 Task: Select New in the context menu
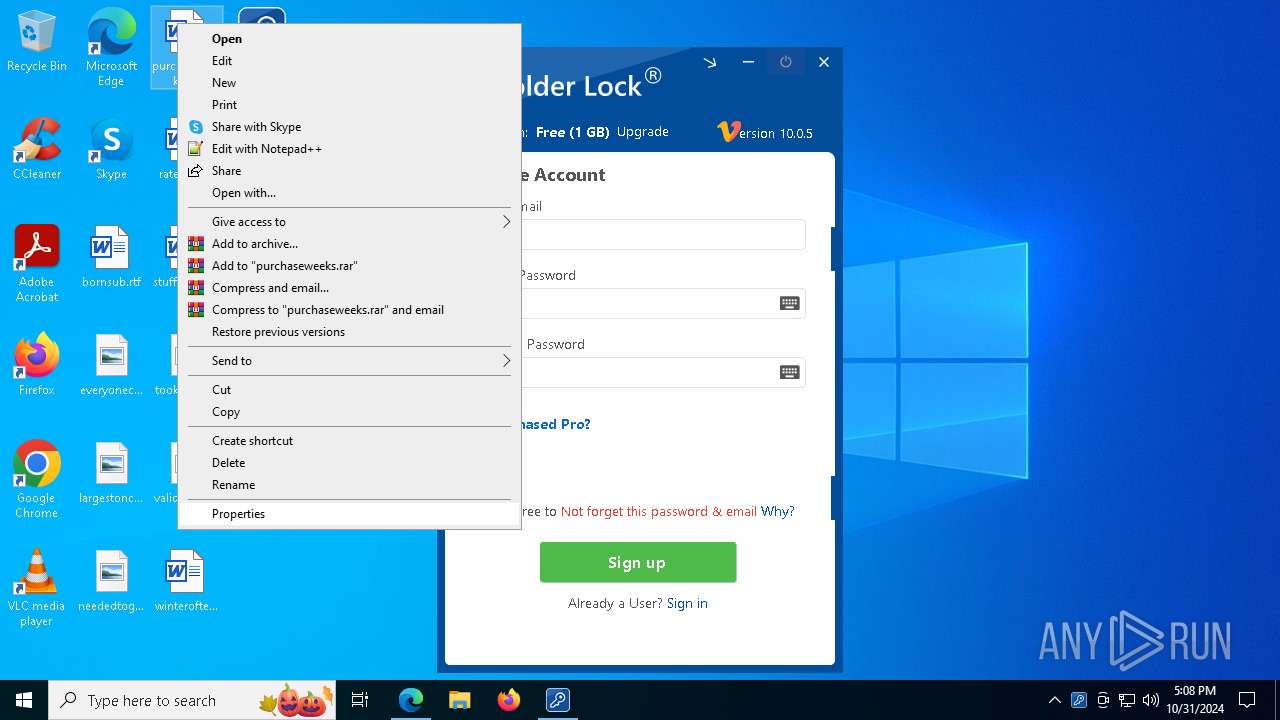point(349,83)
